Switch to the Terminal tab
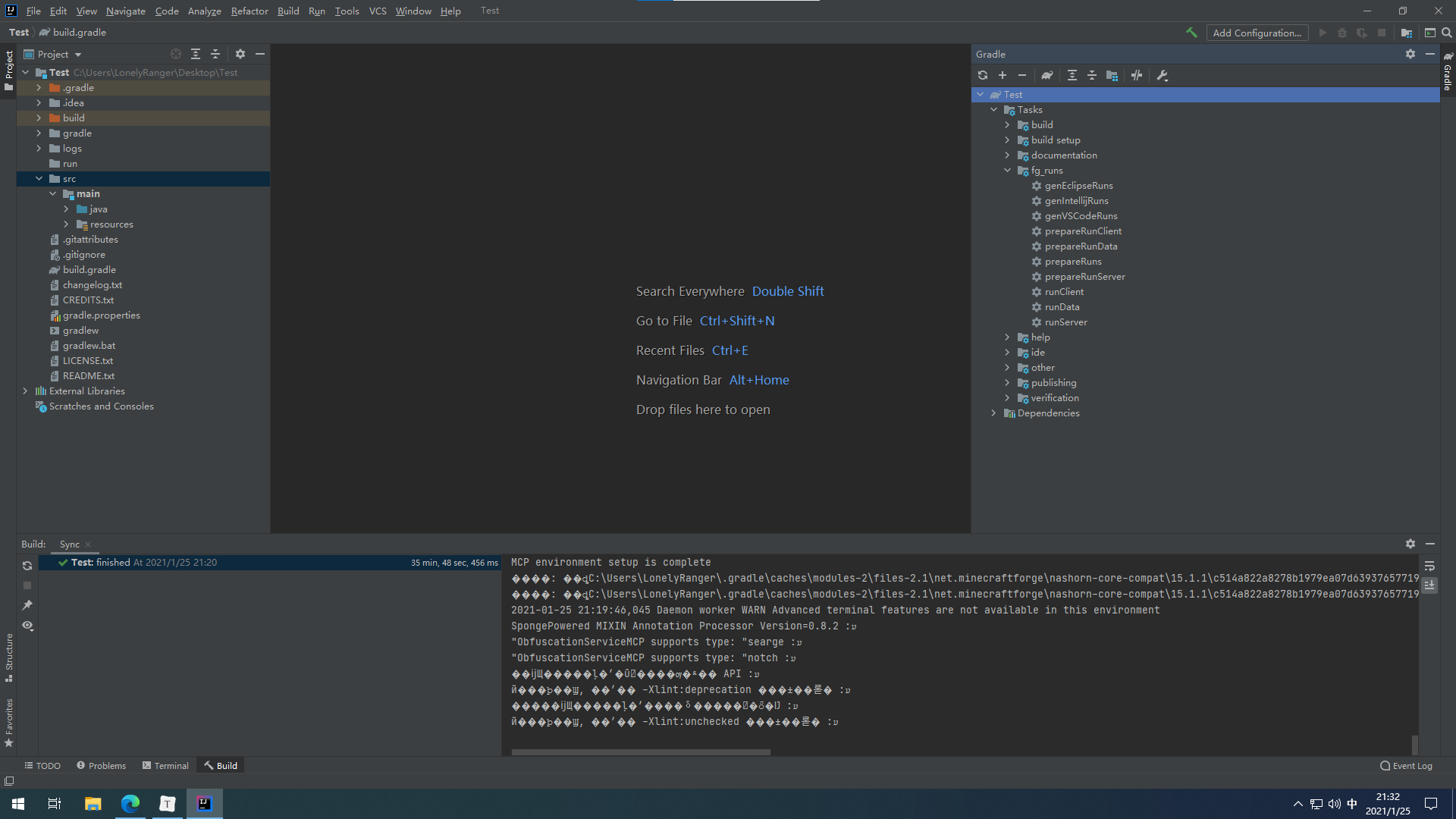Viewport: 1456px width, 819px height. pos(165,765)
